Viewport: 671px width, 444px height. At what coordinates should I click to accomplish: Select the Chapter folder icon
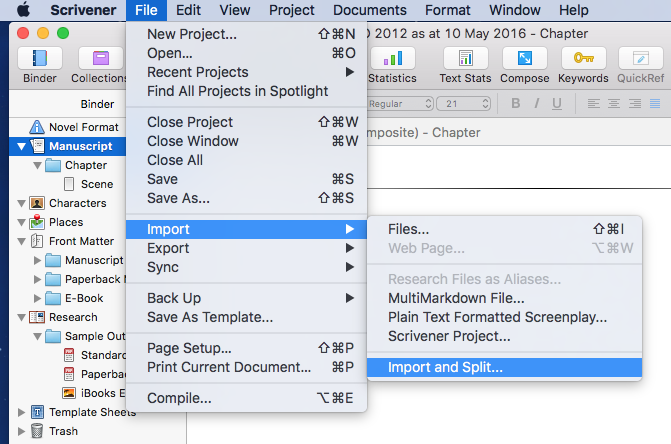[53, 165]
